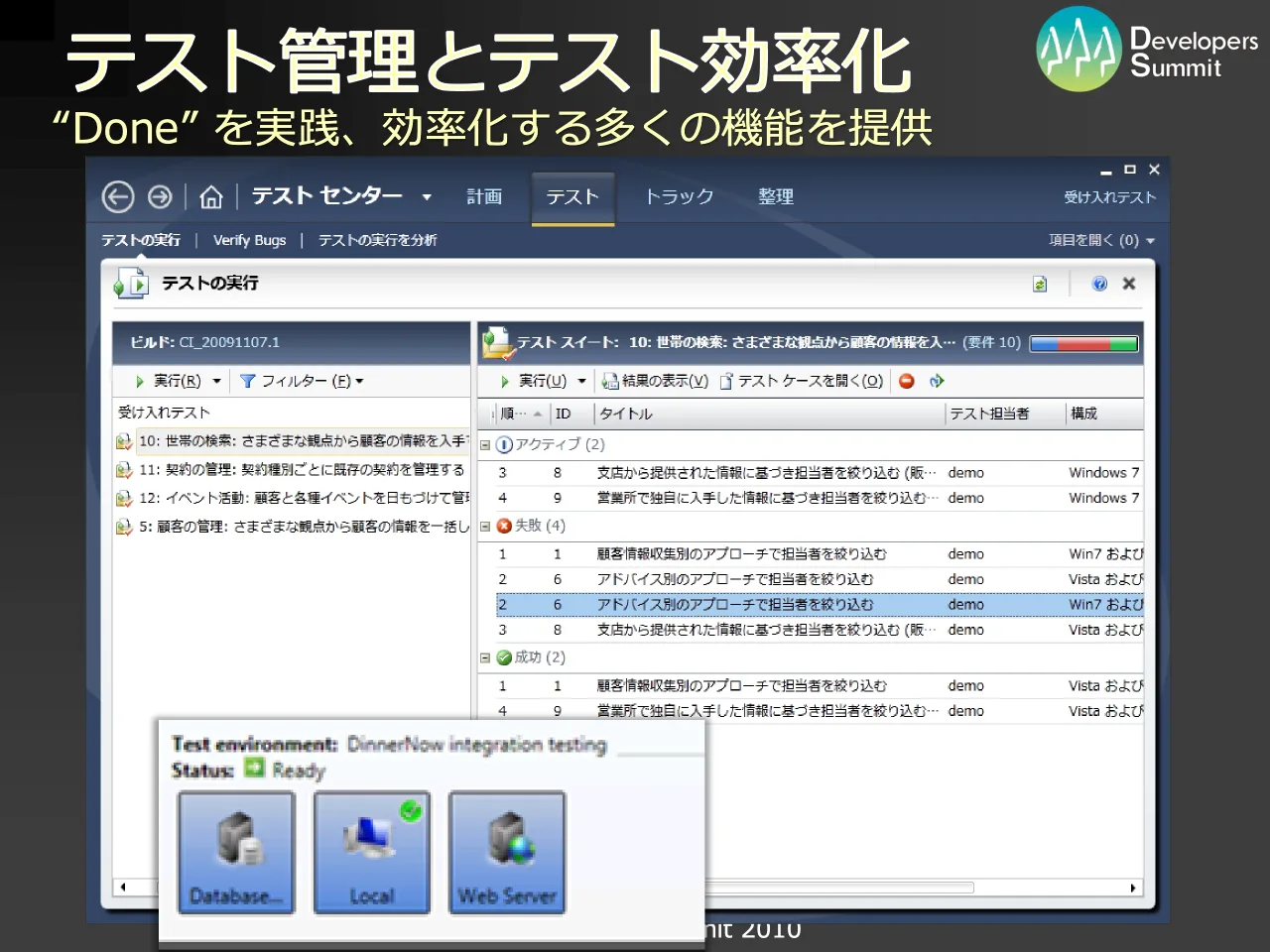Open the 項目を開く (0) dropdown

pos(1102,241)
